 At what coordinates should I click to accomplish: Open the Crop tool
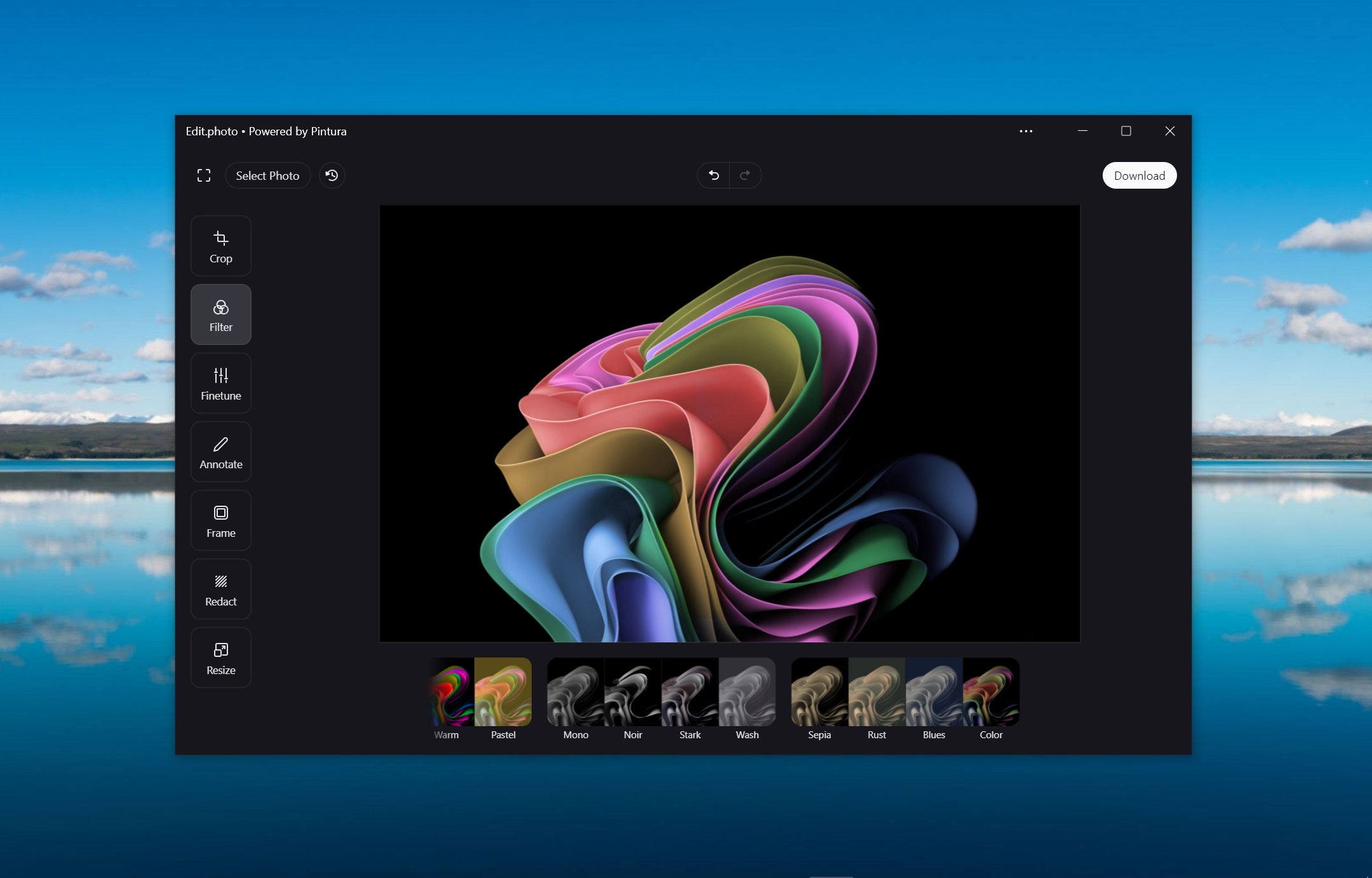coord(220,246)
